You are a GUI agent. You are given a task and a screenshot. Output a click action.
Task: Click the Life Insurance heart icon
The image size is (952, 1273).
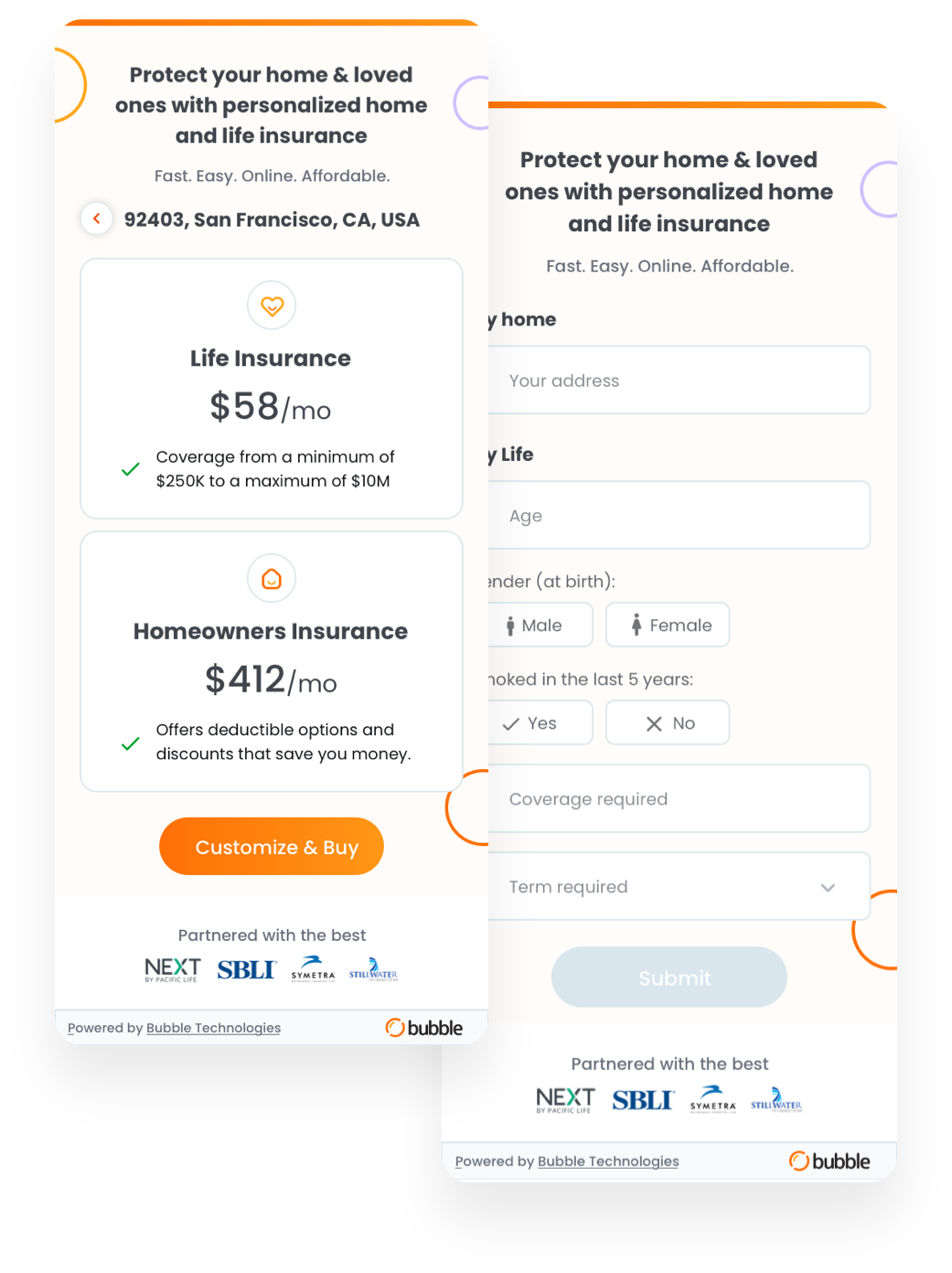272,305
